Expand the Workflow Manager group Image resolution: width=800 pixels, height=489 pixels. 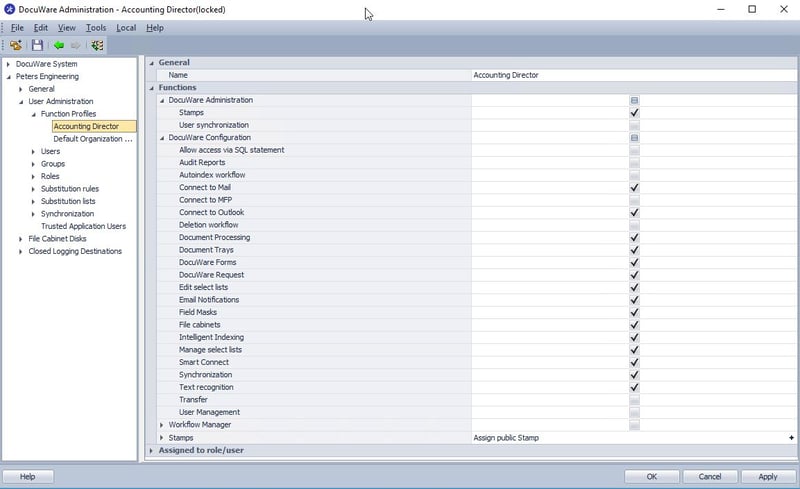click(162, 425)
